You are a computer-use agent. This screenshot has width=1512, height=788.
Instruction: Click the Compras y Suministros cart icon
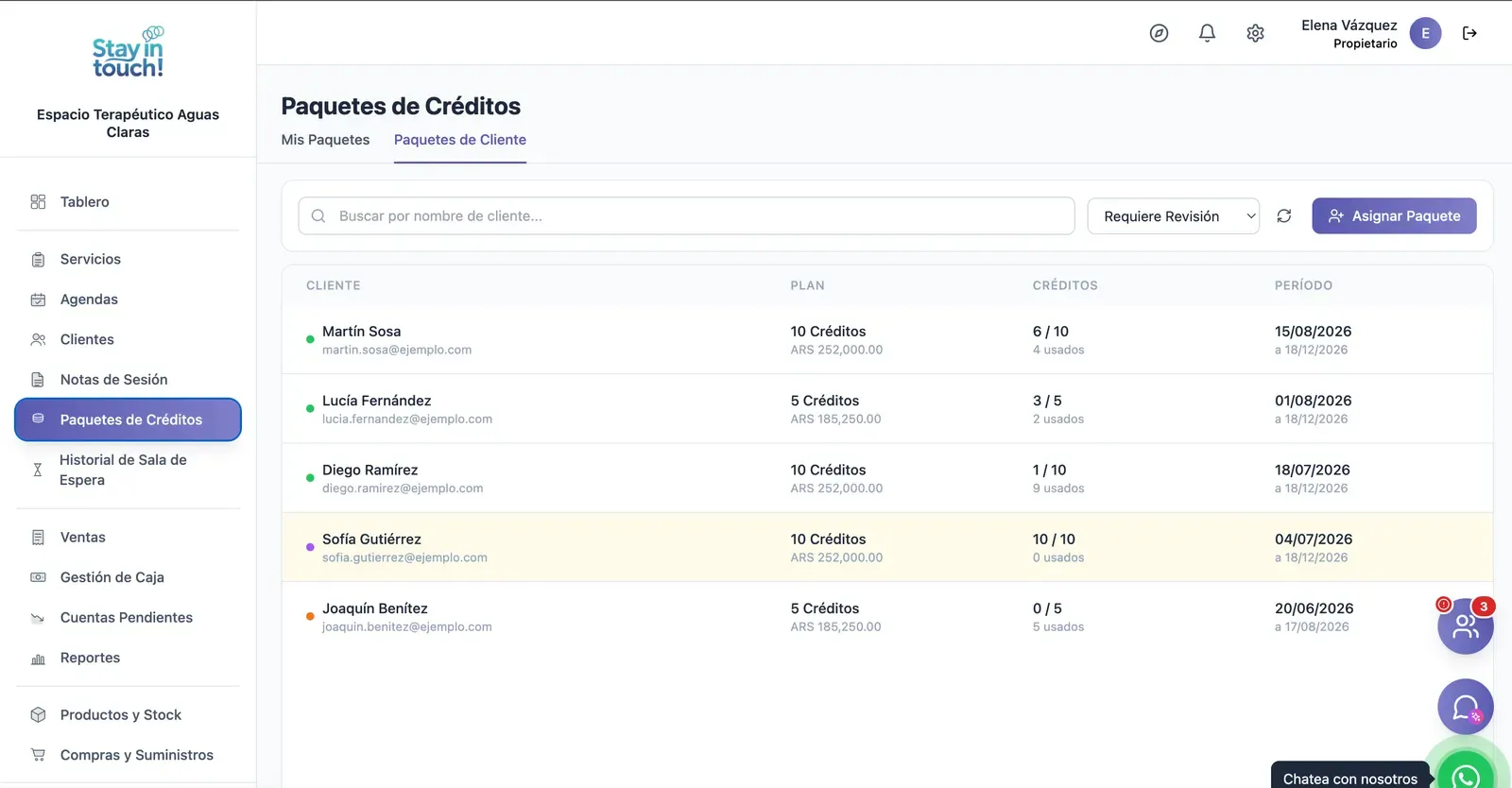(38, 755)
